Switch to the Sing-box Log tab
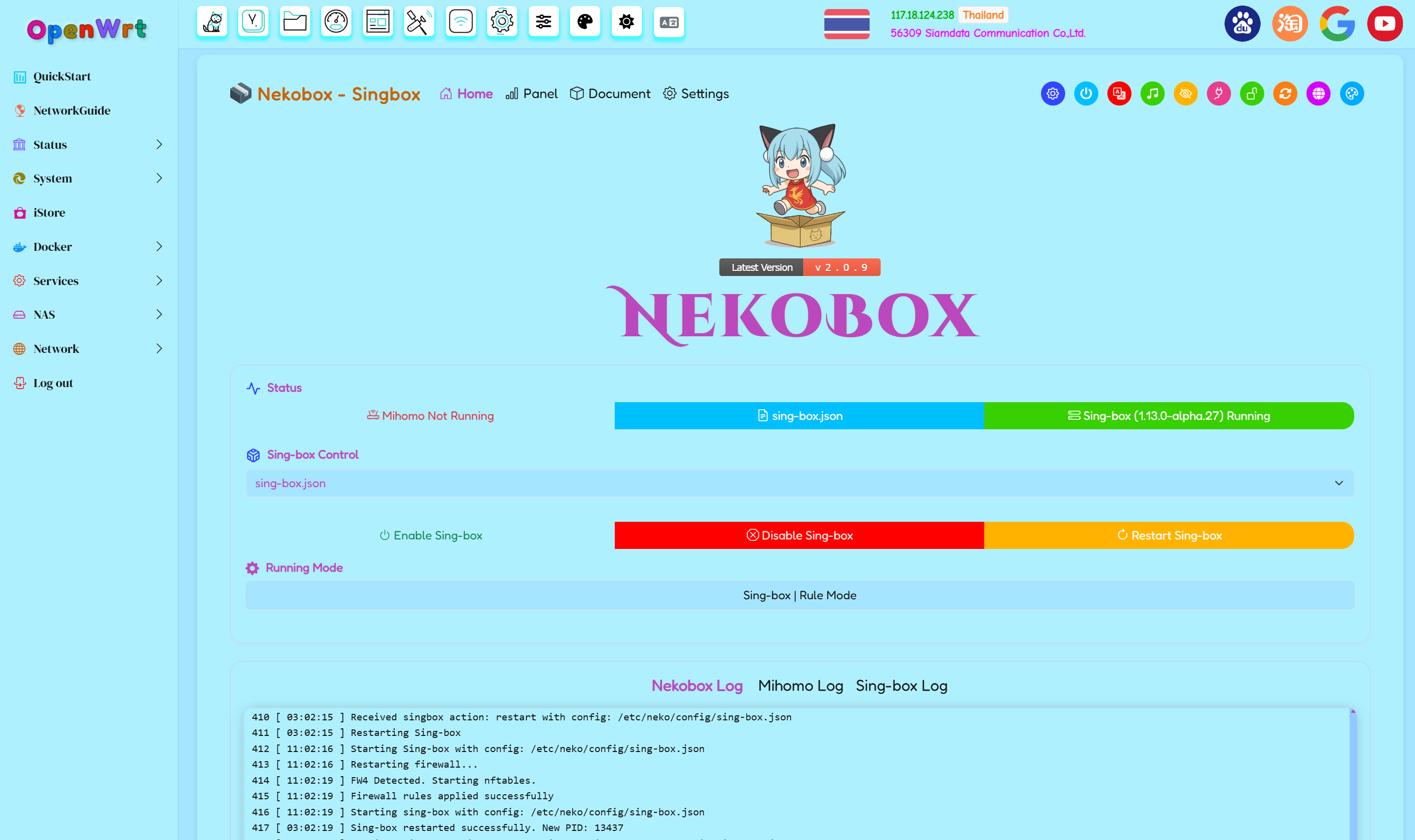Screen dimensions: 1415x840 pyautogui.click(x=901, y=686)
